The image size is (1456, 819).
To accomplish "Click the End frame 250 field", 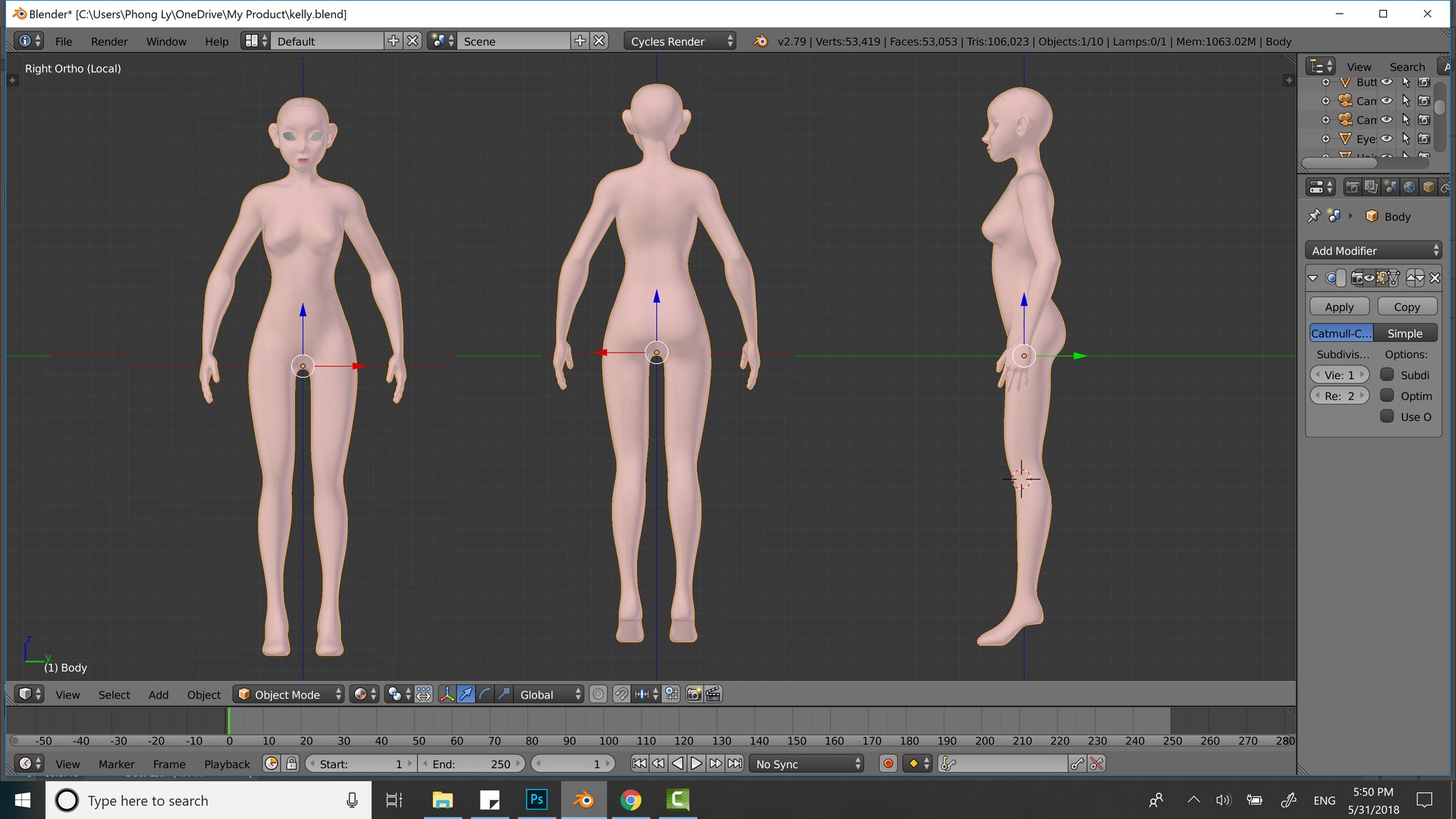I will pyautogui.click(x=472, y=764).
